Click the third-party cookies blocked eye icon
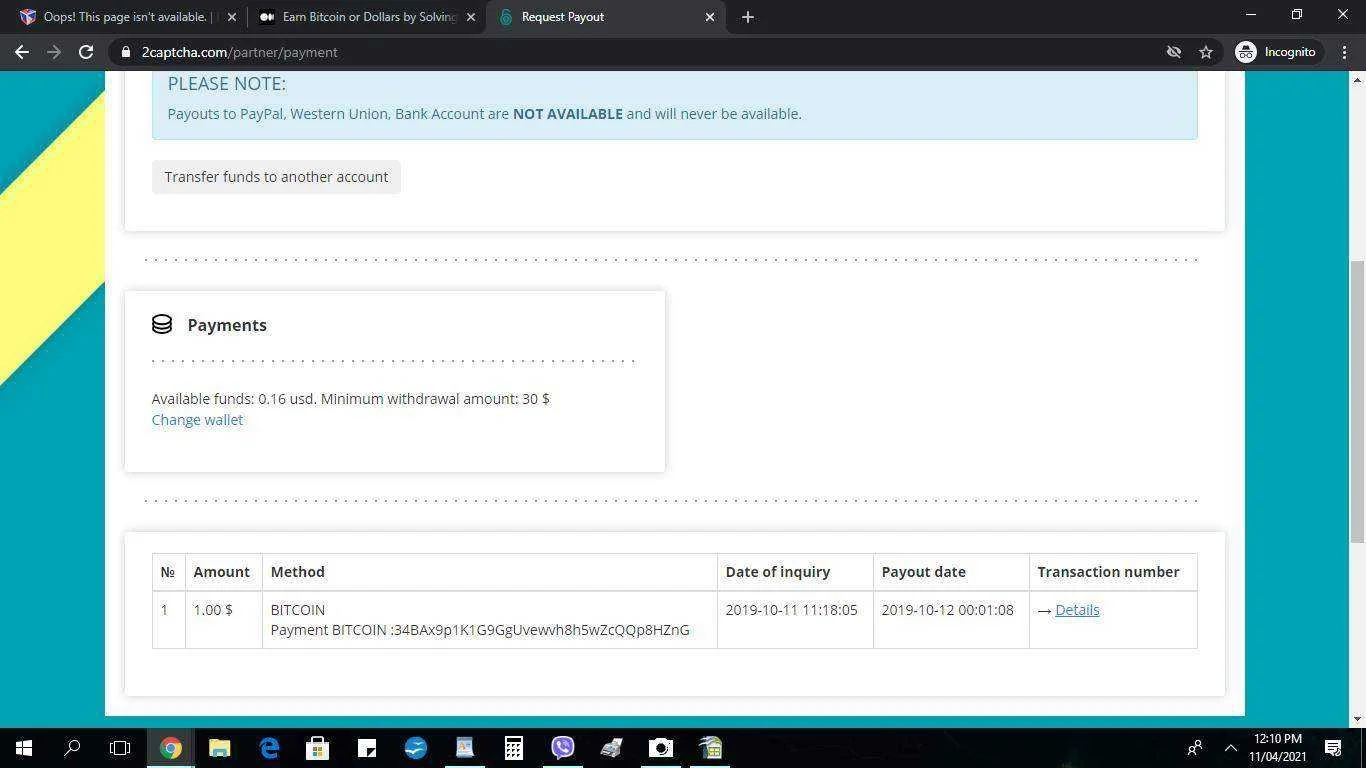This screenshot has height=768, width=1366. point(1174,52)
